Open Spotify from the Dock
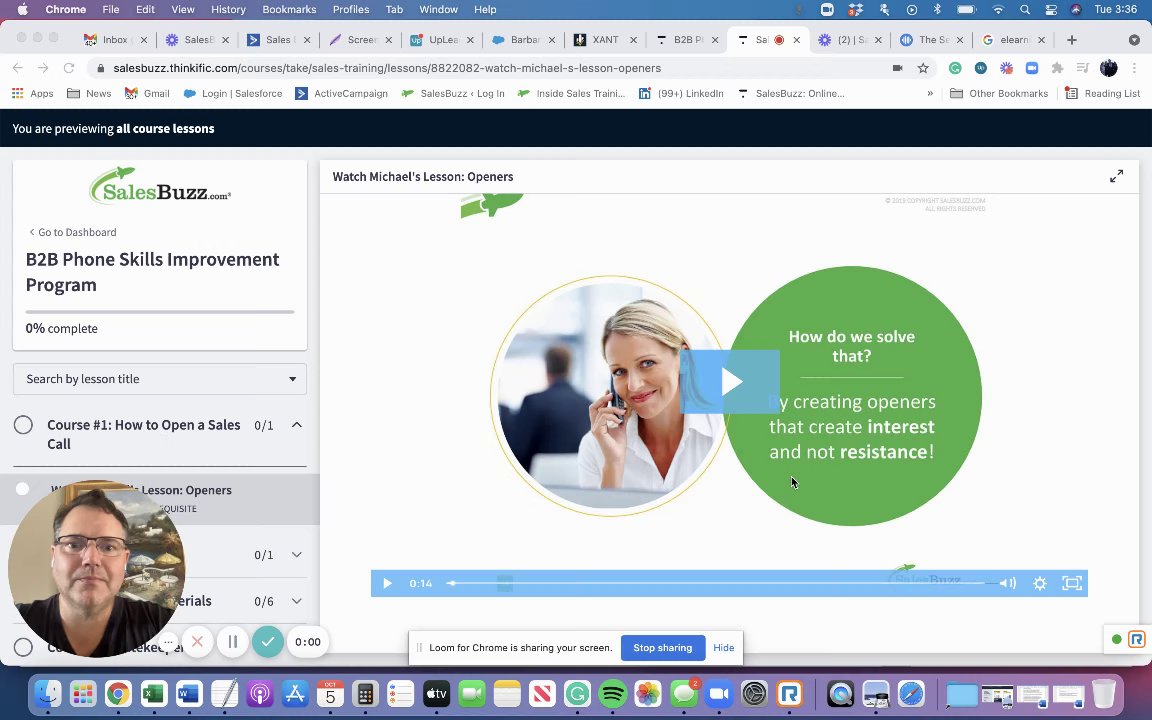 pyautogui.click(x=613, y=693)
